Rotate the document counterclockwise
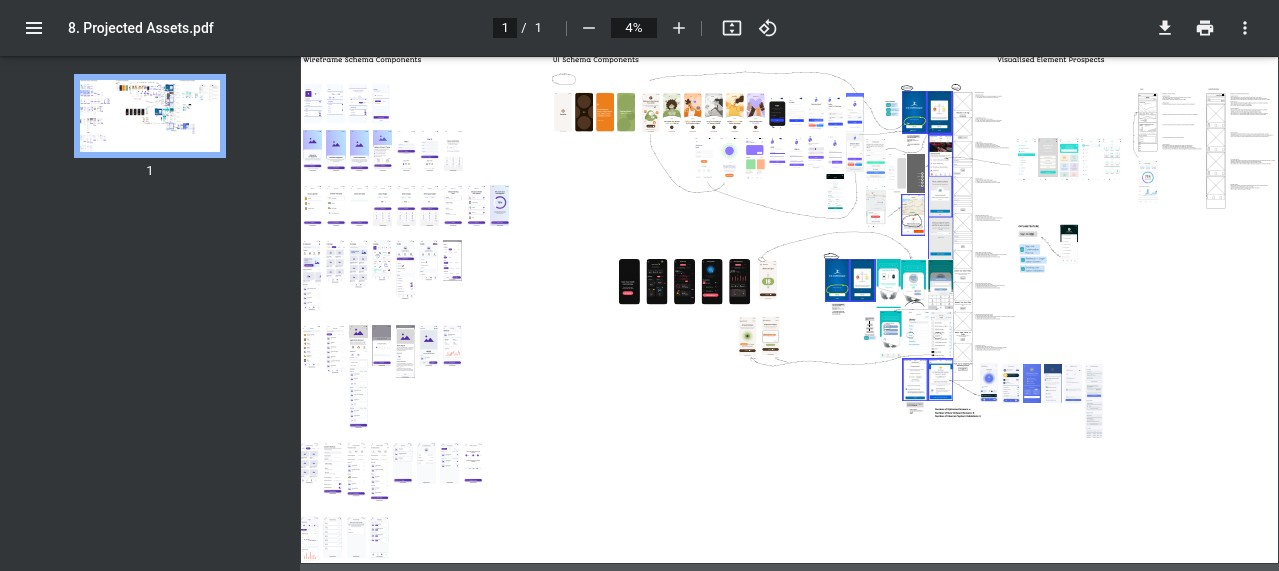 tap(767, 28)
